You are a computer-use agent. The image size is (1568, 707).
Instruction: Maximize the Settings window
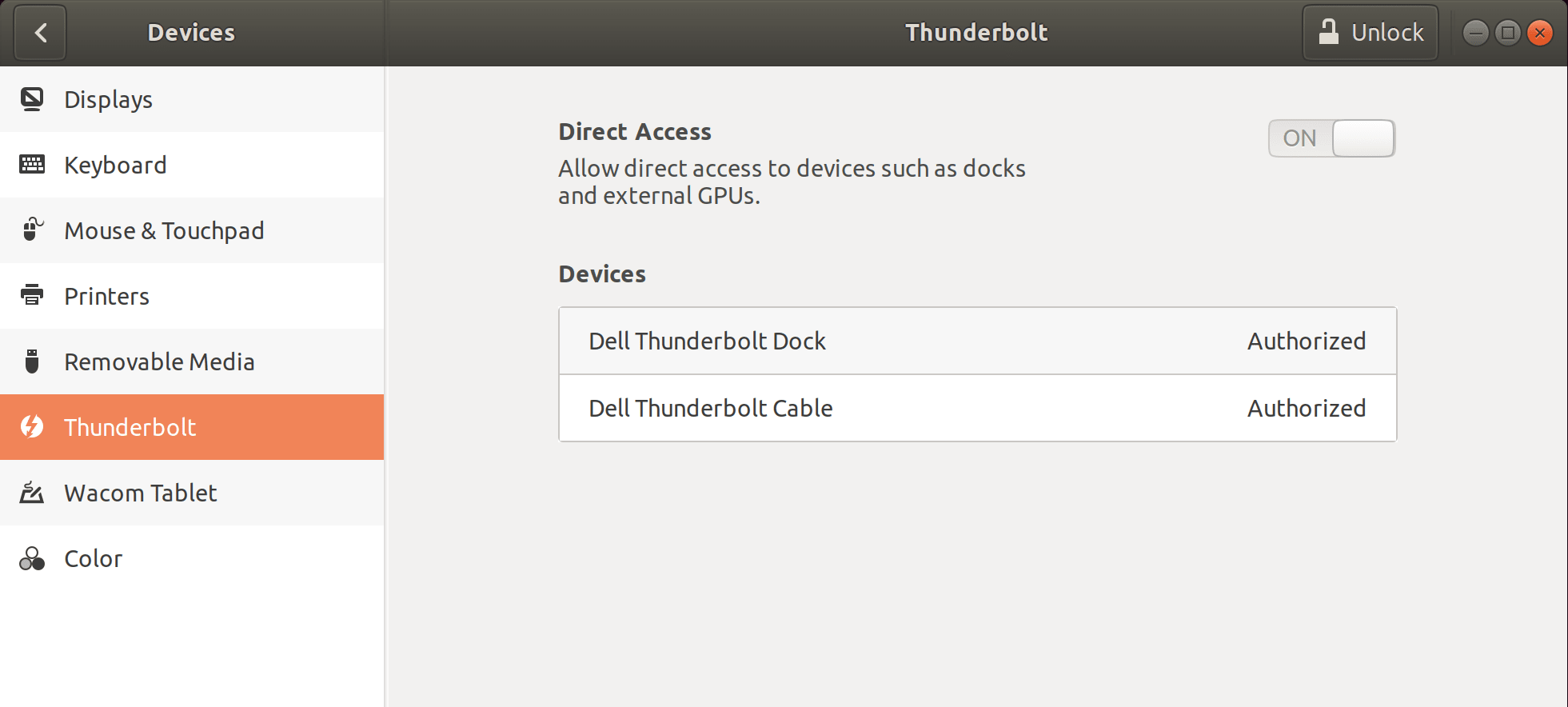pyautogui.click(x=1507, y=33)
